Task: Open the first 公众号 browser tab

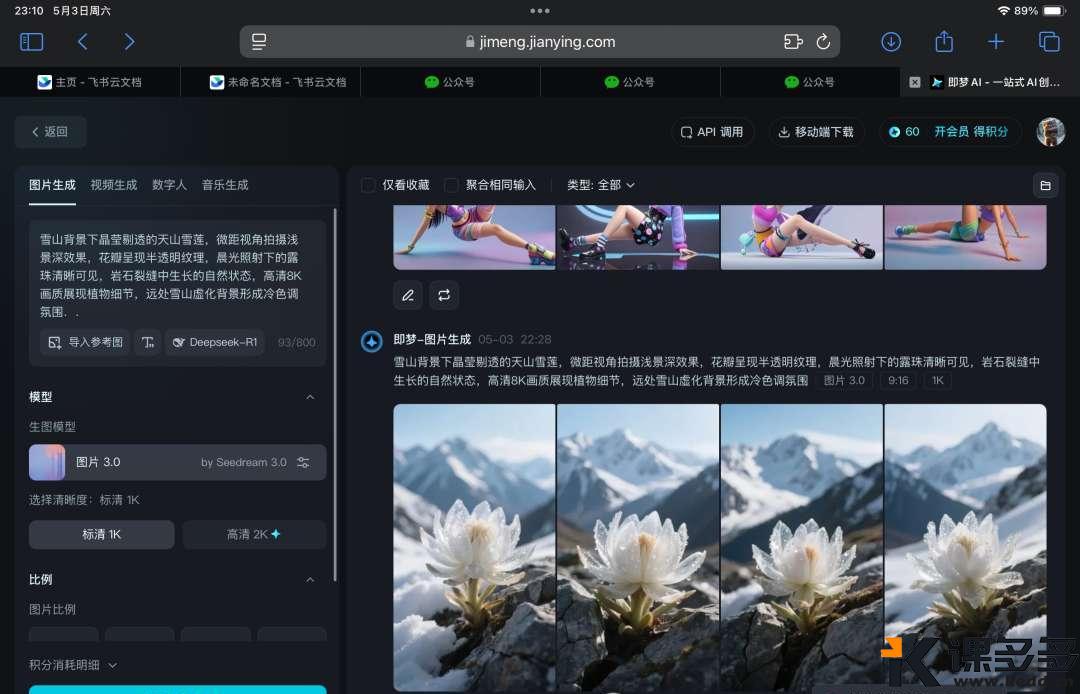Action: coord(450,82)
